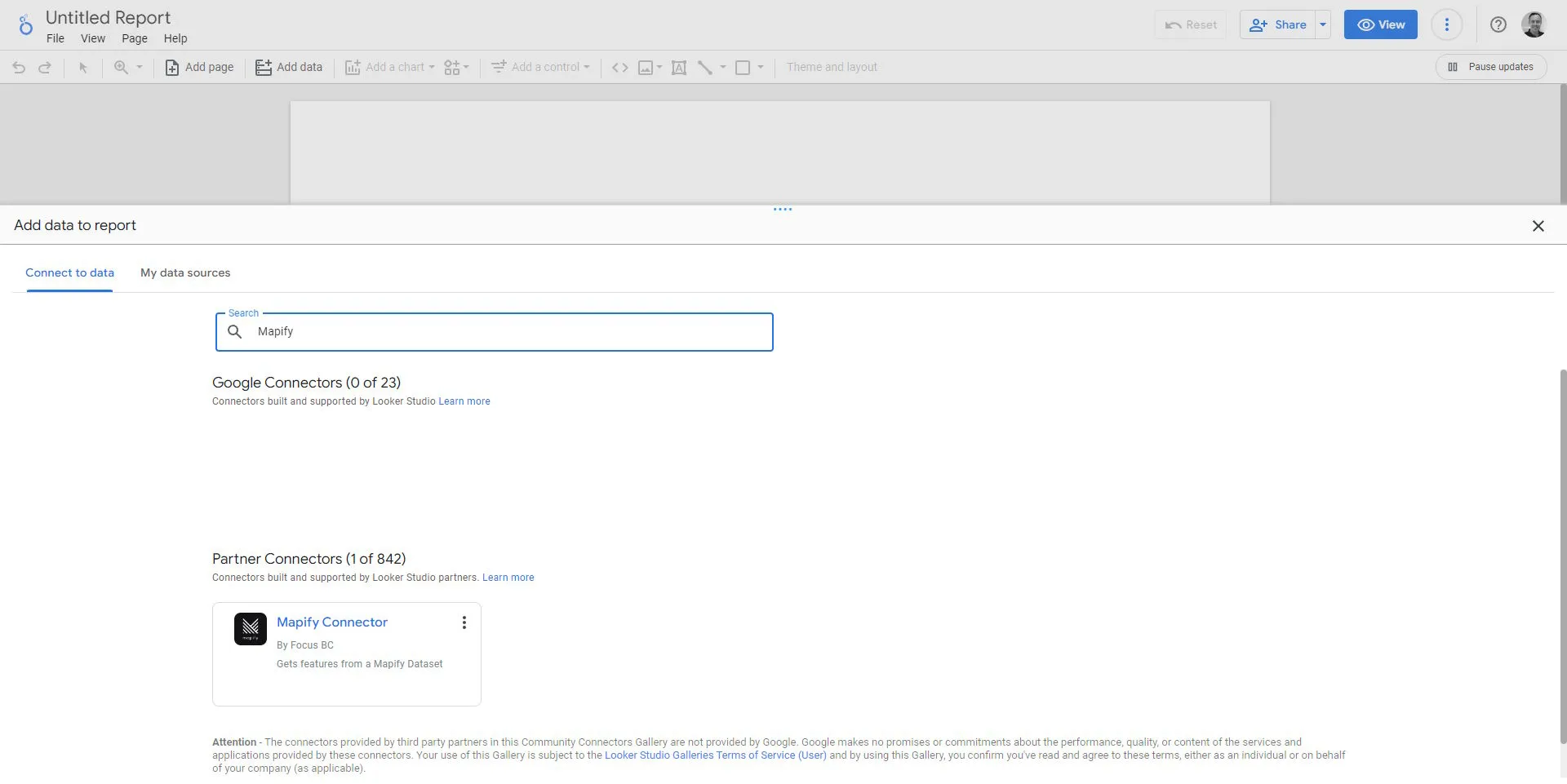The width and height of the screenshot is (1567, 784).
Task: Click the Share button
Action: pos(1278,24)
